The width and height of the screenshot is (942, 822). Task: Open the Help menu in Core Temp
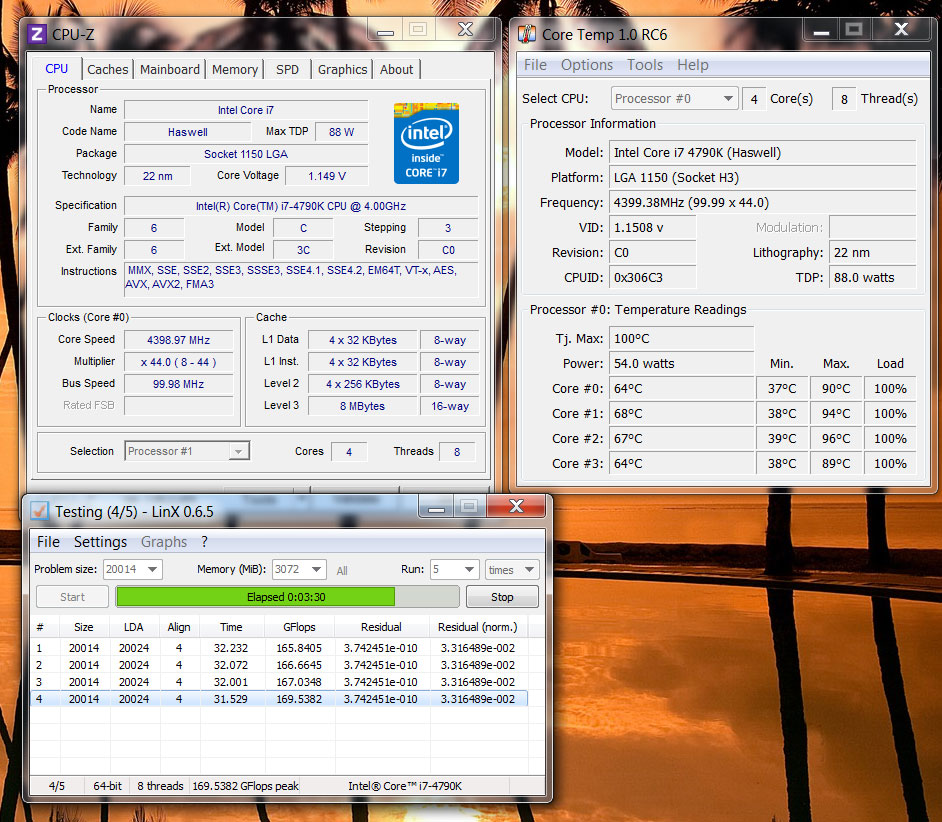coord(693,65)
